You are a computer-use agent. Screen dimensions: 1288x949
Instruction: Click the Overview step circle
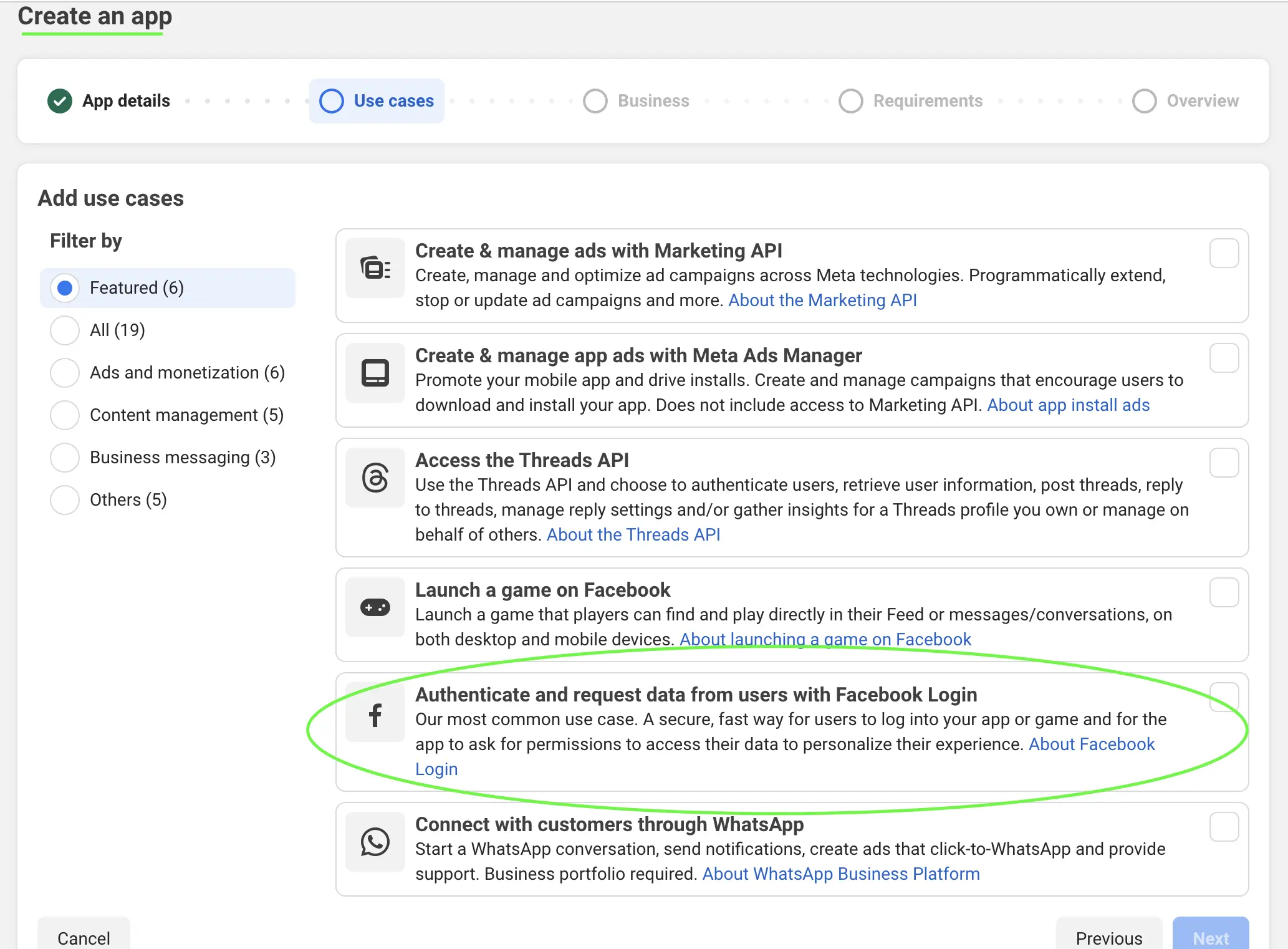click(1145, 101)
